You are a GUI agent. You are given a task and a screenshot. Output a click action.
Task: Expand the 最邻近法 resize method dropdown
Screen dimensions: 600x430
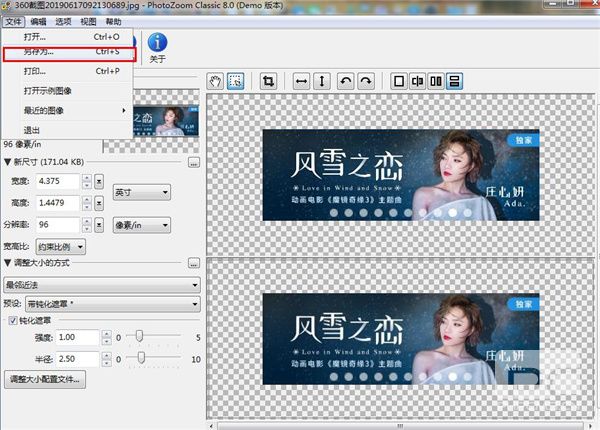pyautogui.click(x=101, y=285)
